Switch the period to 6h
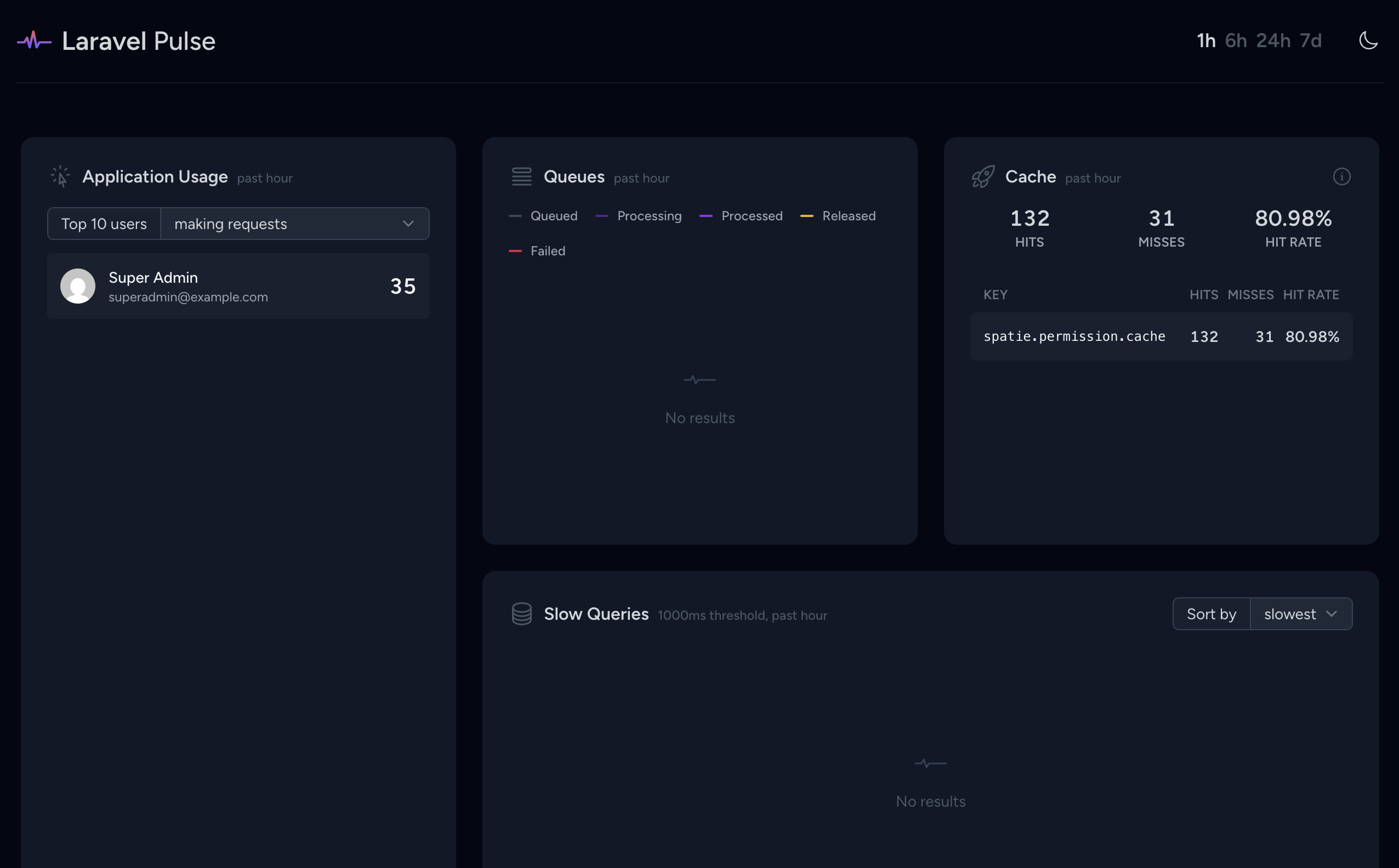Screen dimensions: 1399x868 pos(1236,41)
